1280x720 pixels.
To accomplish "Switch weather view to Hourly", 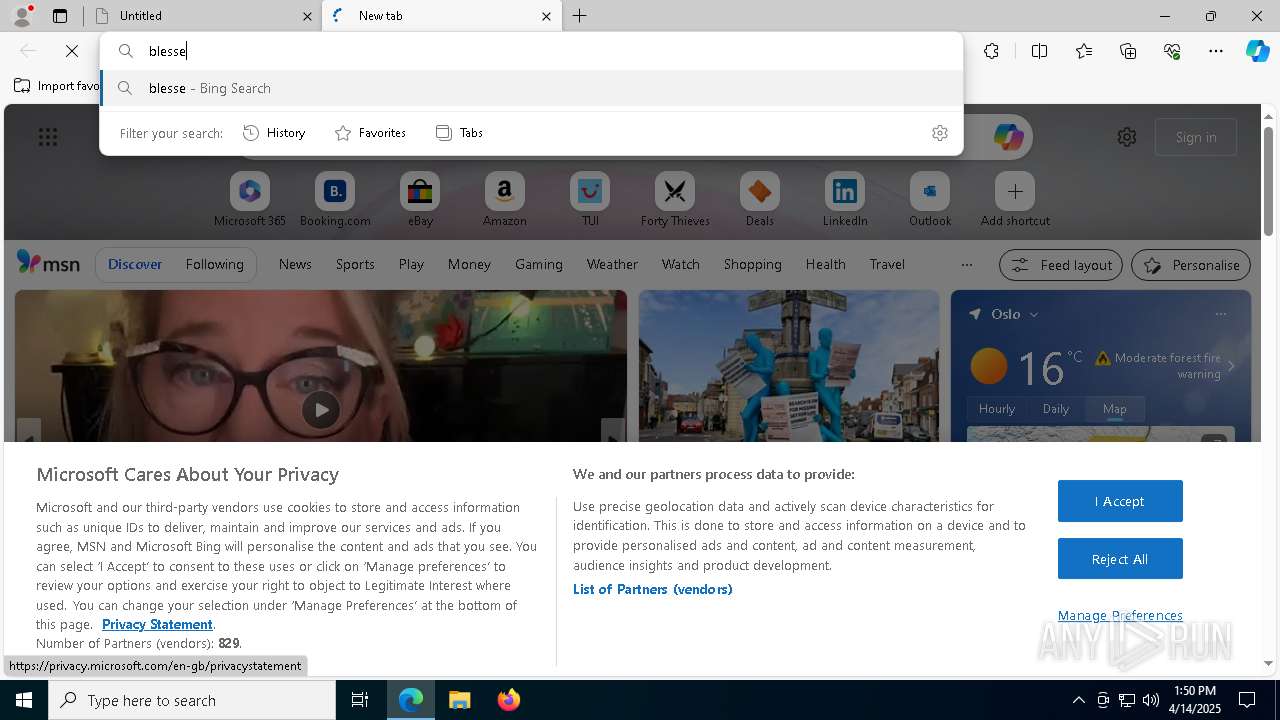I will pos(997,409).
